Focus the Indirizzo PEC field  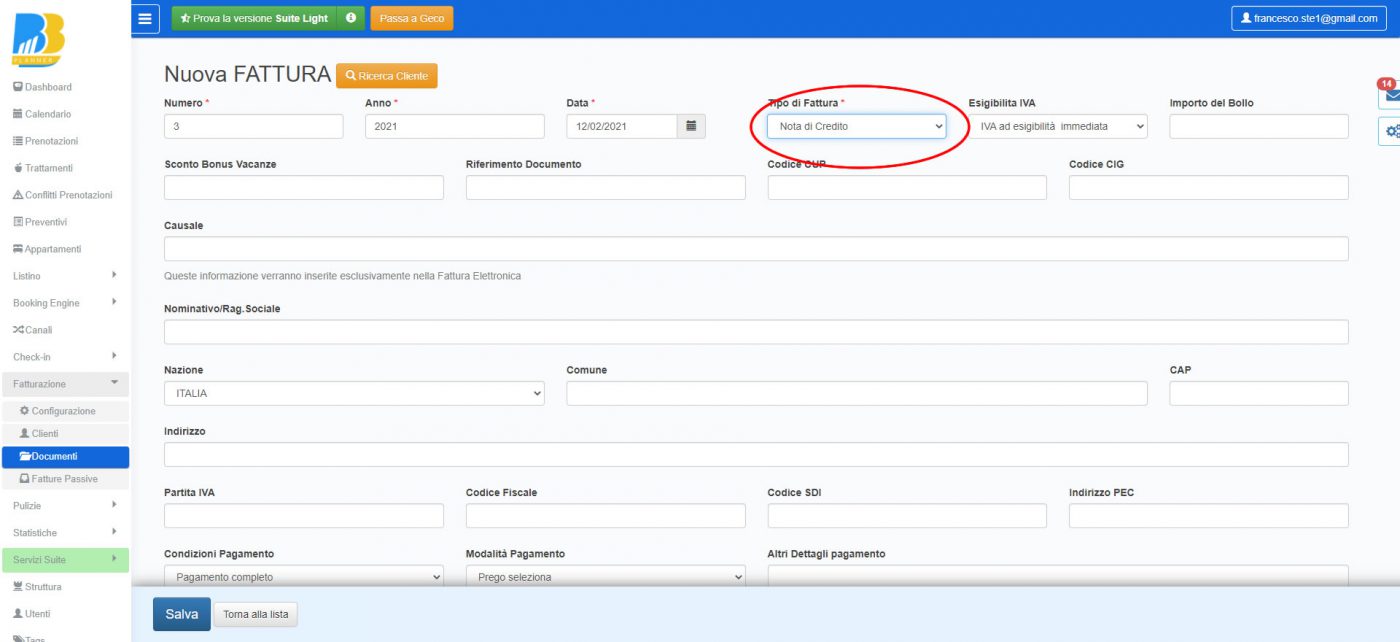pyautogui.click(x=1209, y=515)
